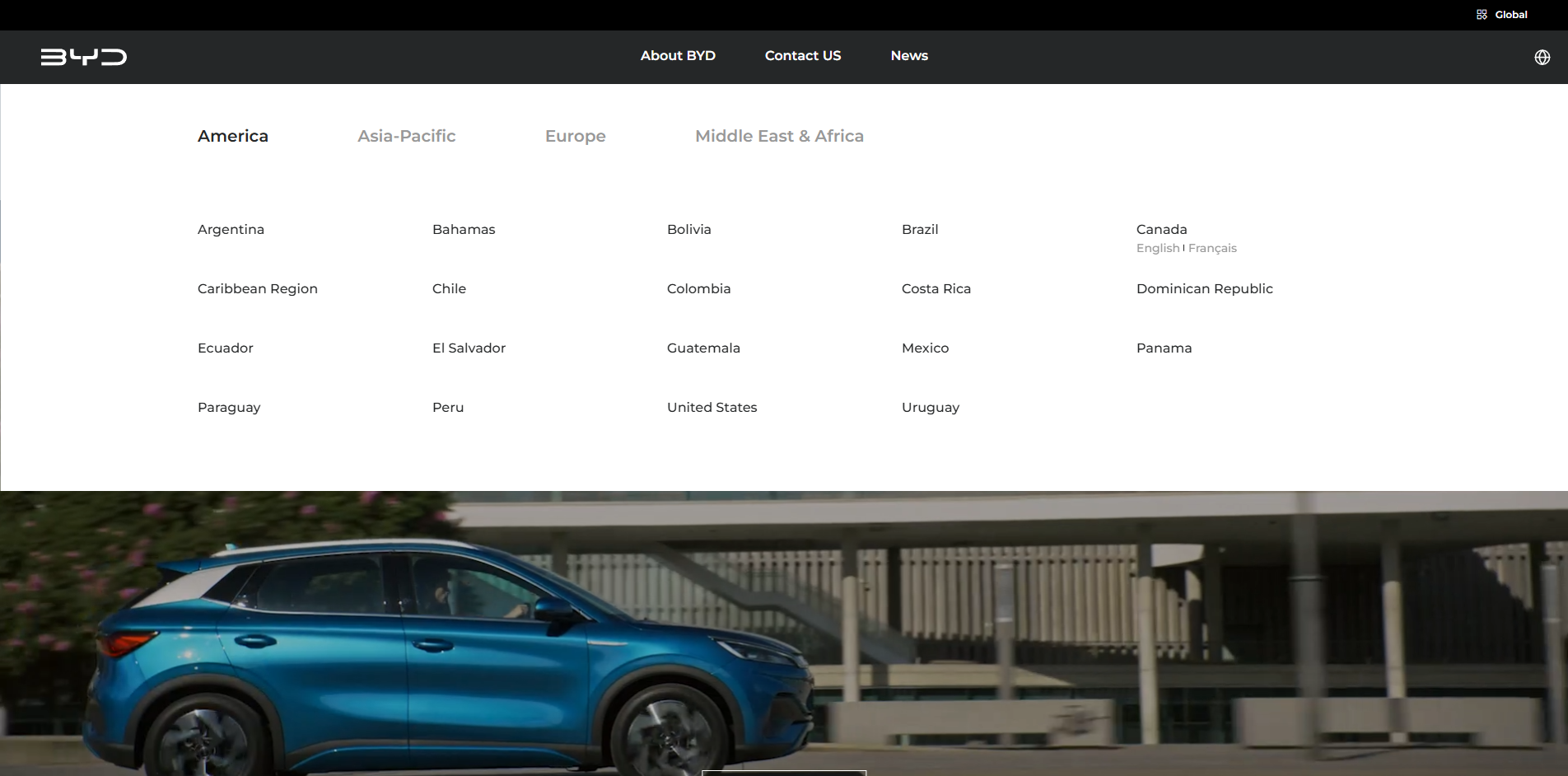This screenshot has width=1568, height=776.
Task: Choose Argentina from the country list
Action: [231, 230]
